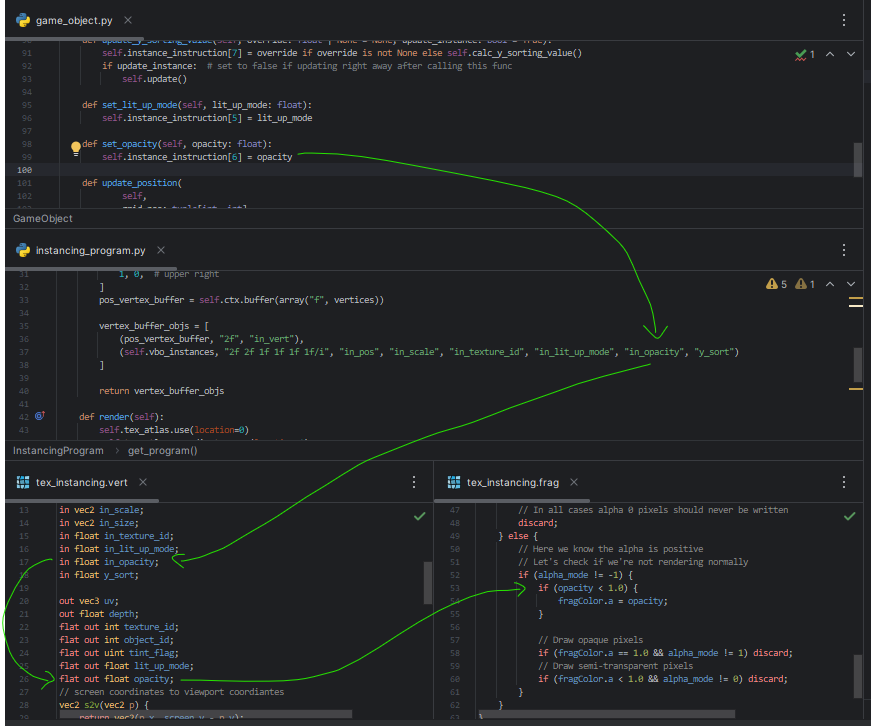871x726 pixels.
Task: Click the GameObject breadcrumb
Action: pos(43,218)
